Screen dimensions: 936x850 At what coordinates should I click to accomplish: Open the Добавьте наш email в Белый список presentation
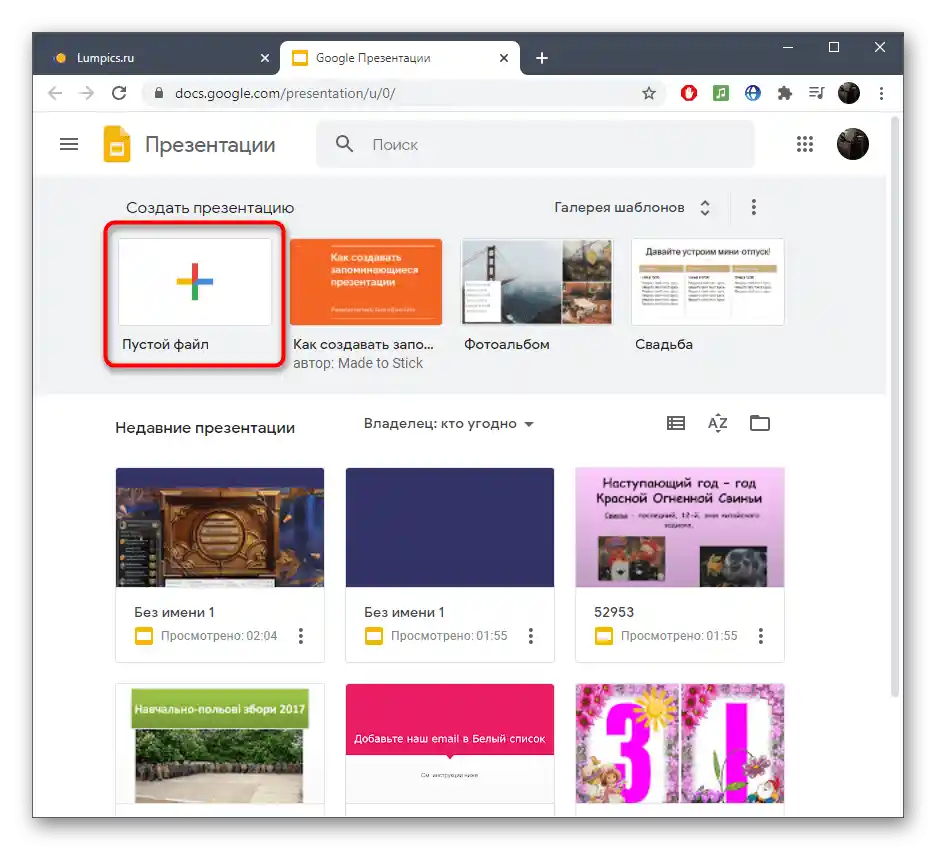pos(449,744)
